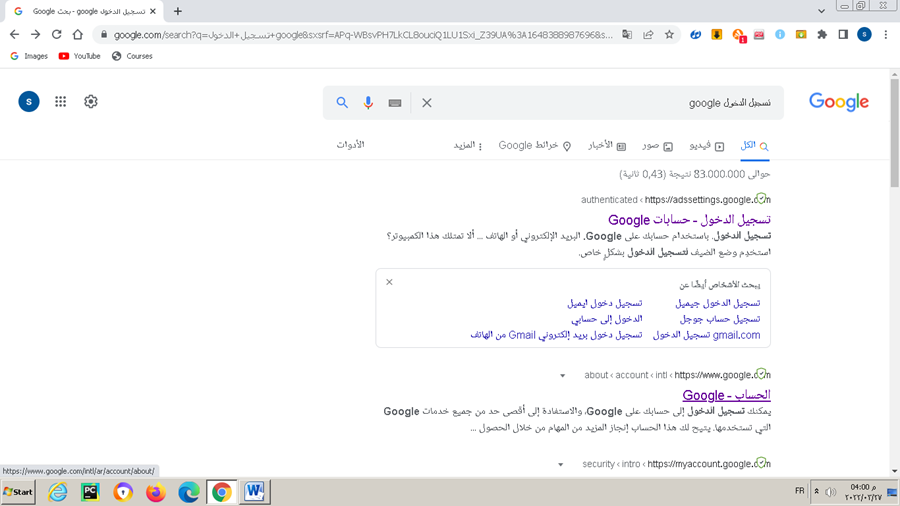
Task: Click the volume speaker tray icon
Action: (x=831, y=492)
